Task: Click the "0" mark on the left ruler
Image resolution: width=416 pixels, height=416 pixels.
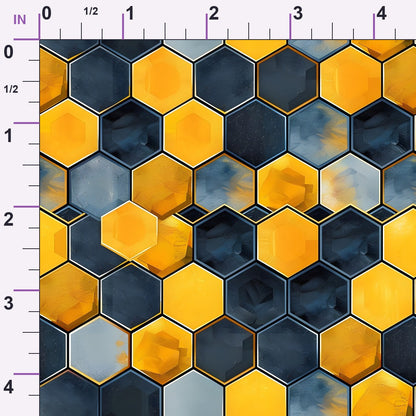Action: coord(9,52)
